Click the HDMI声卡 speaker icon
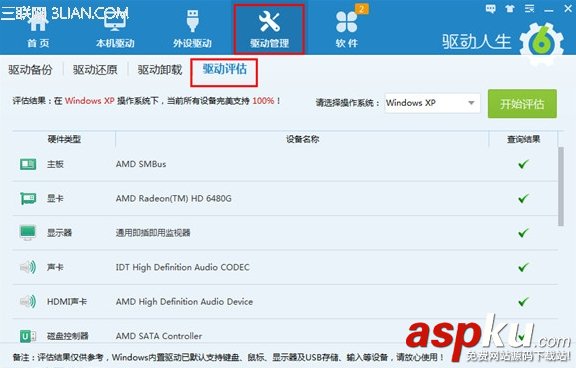Screen dimensions: 576x368 [28, 302]
